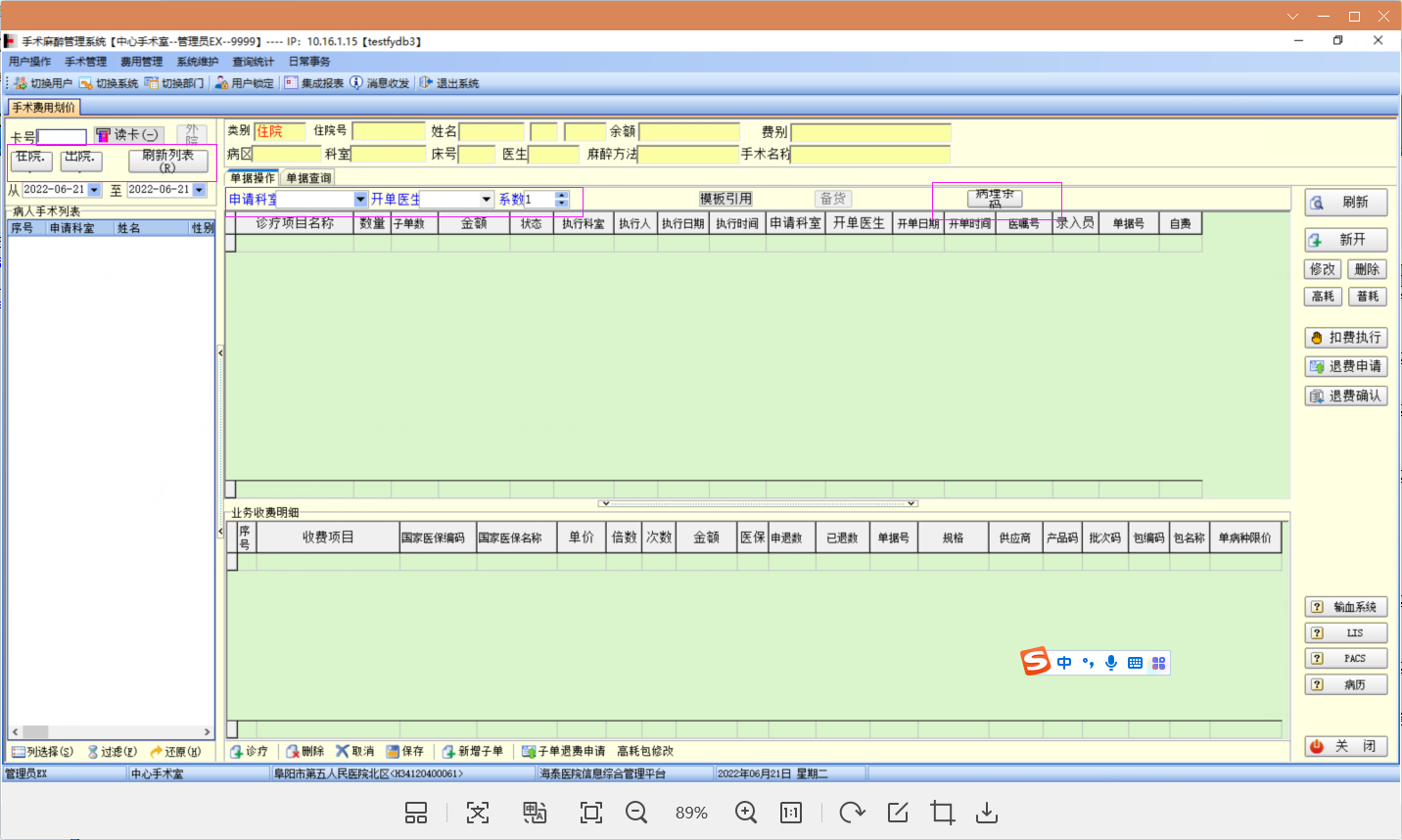1402x840 pixels.
Task: Open the Sogou IME toolbox grid
Action: pyautogui.click(x=1158, y=663)
